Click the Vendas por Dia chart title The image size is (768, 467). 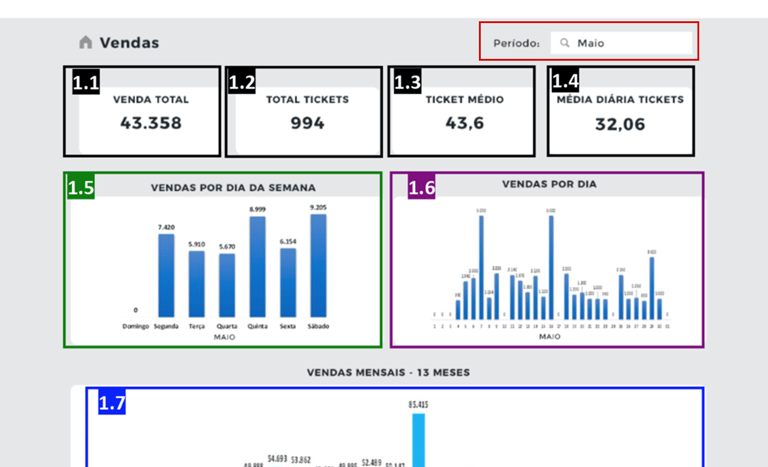pyautogui.click(x=549, y=184)
